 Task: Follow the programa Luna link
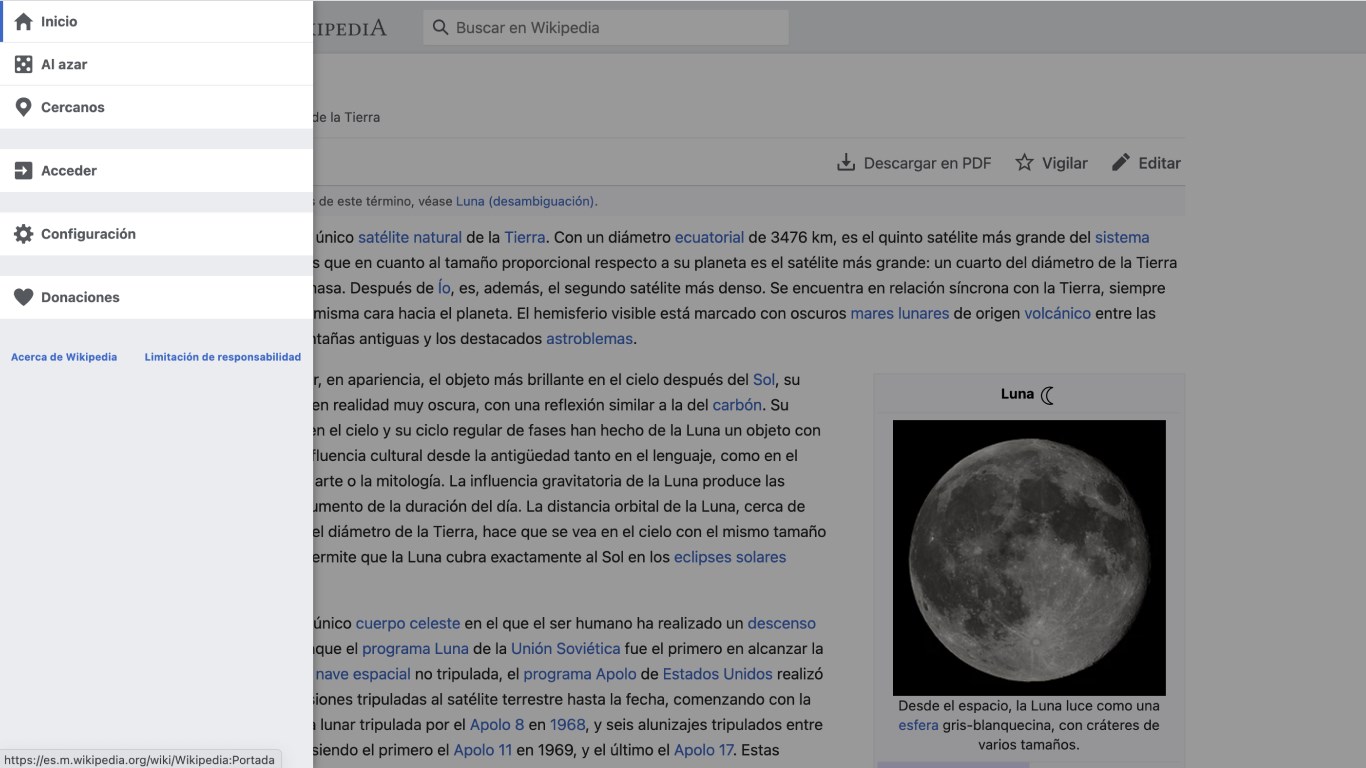(x=415, y=649)
